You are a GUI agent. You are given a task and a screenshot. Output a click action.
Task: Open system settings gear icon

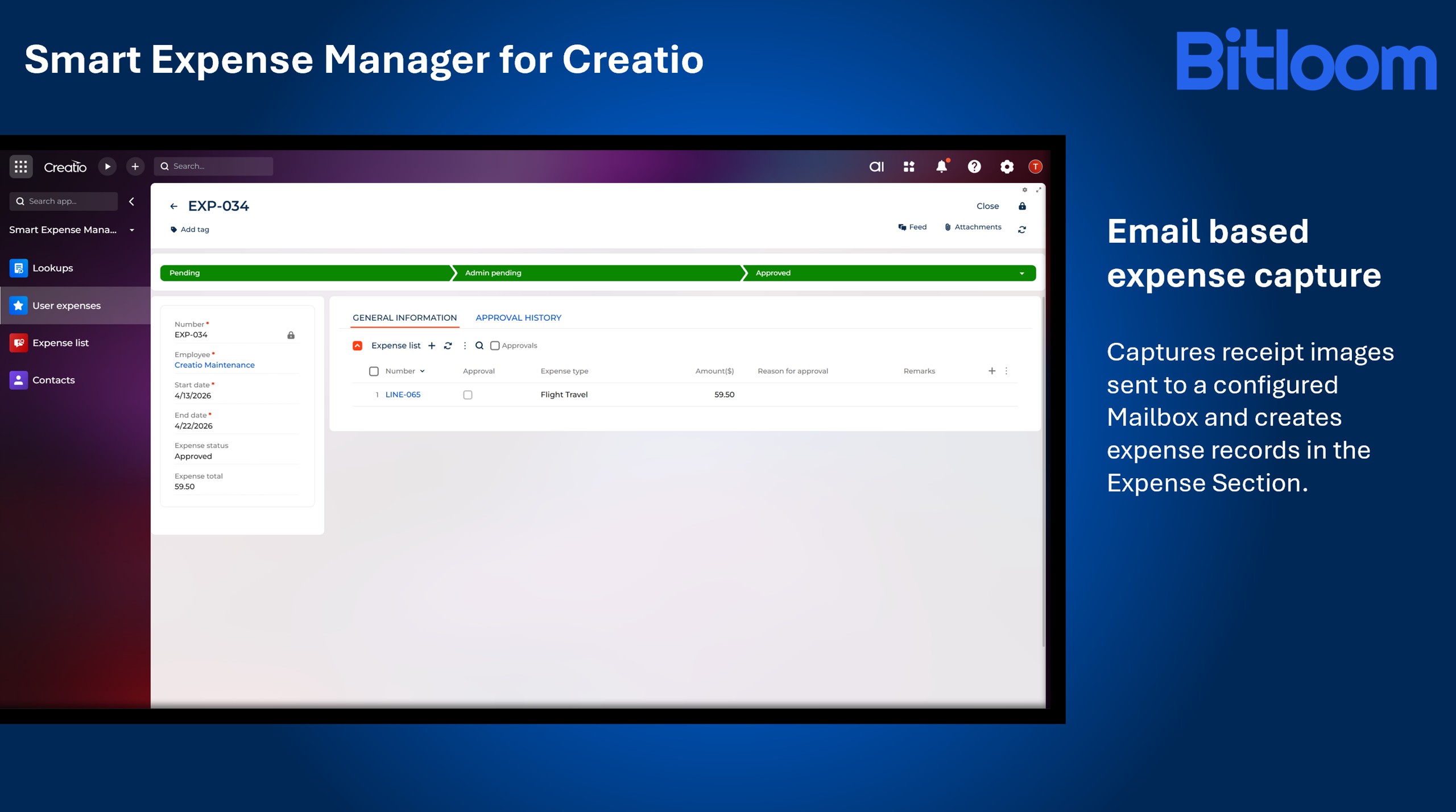[1007, 167]
